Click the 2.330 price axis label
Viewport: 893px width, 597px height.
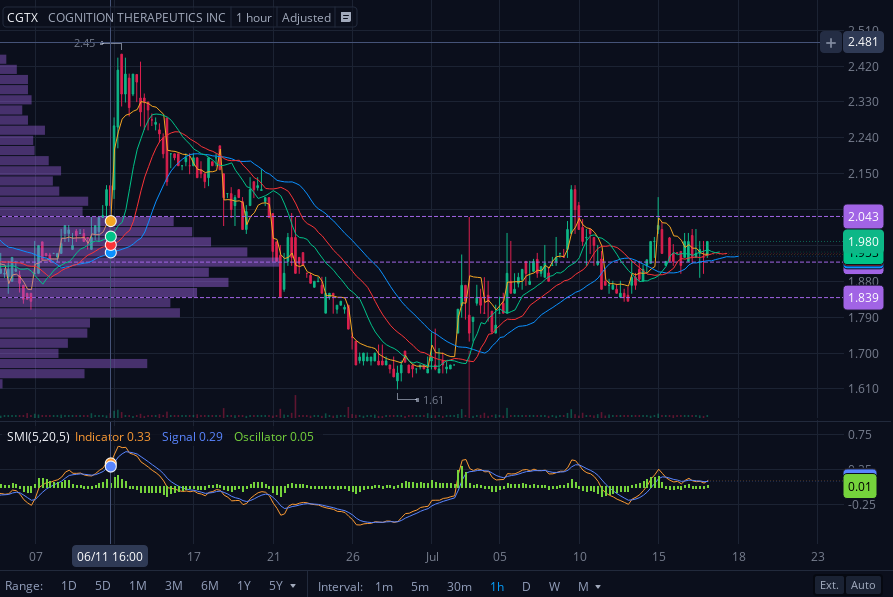(863, 101)
